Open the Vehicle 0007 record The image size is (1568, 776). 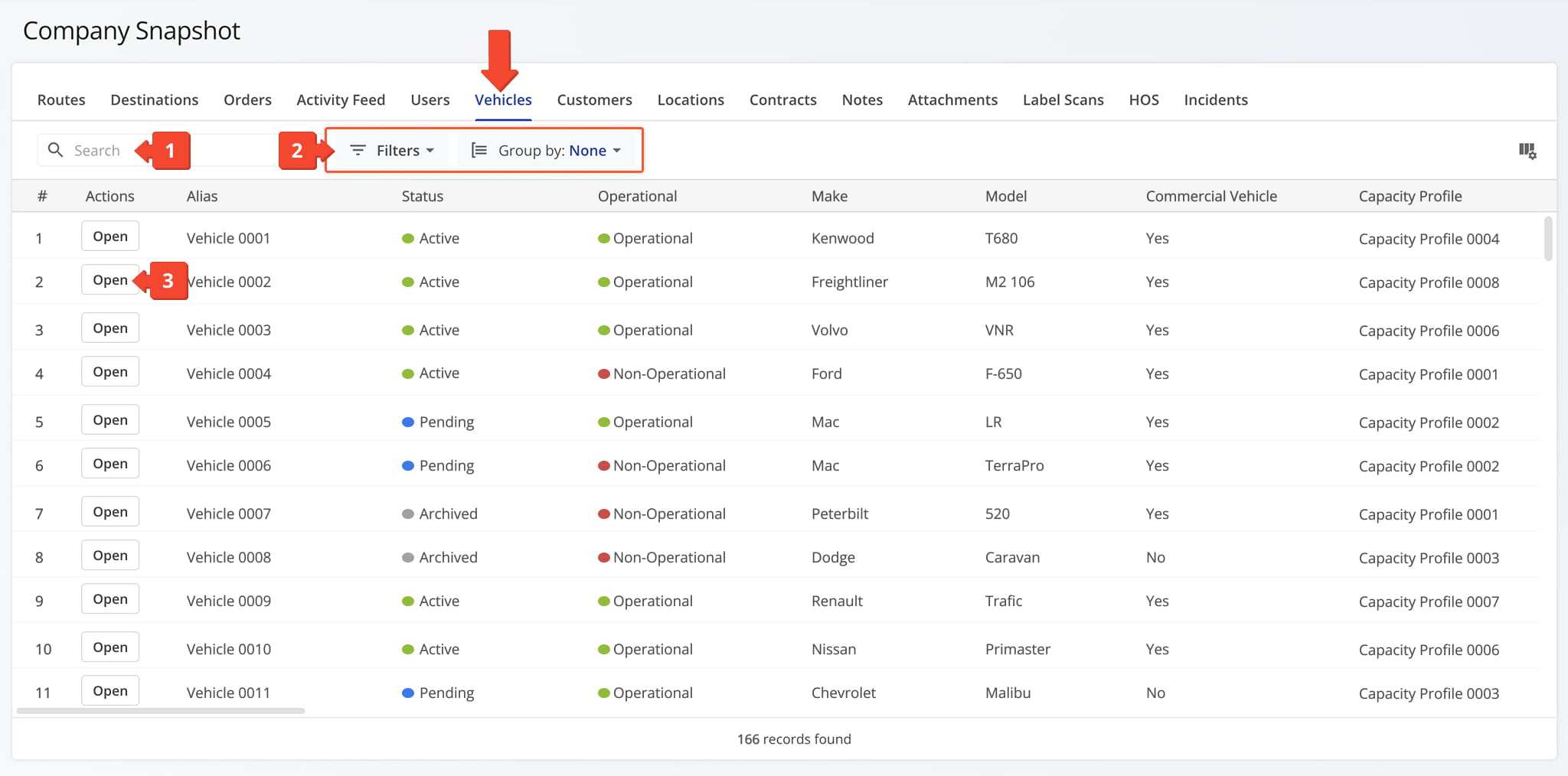110,512
